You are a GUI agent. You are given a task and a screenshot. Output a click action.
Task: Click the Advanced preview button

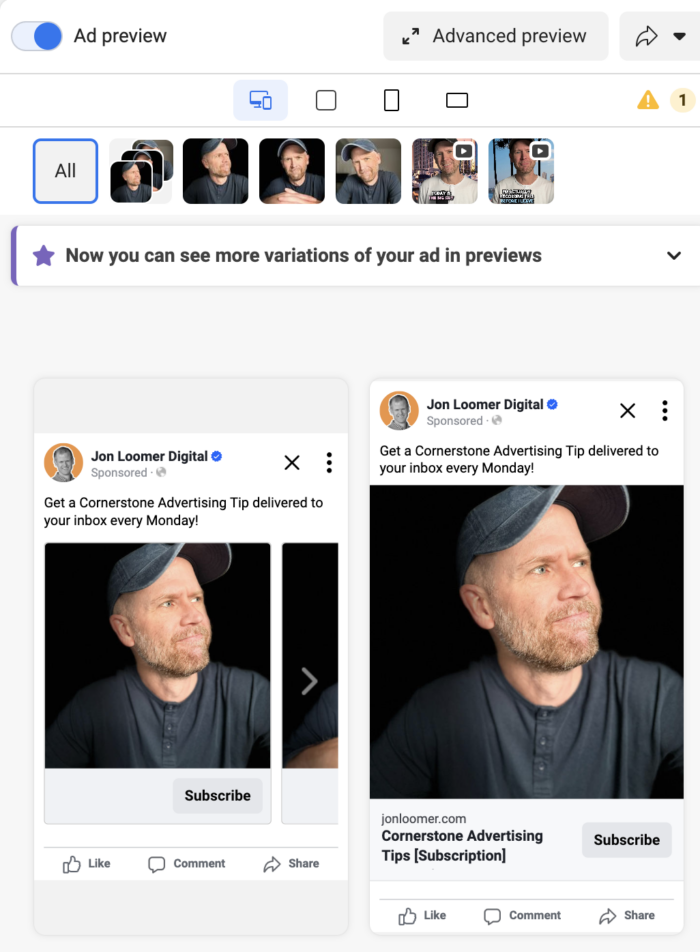495,36
